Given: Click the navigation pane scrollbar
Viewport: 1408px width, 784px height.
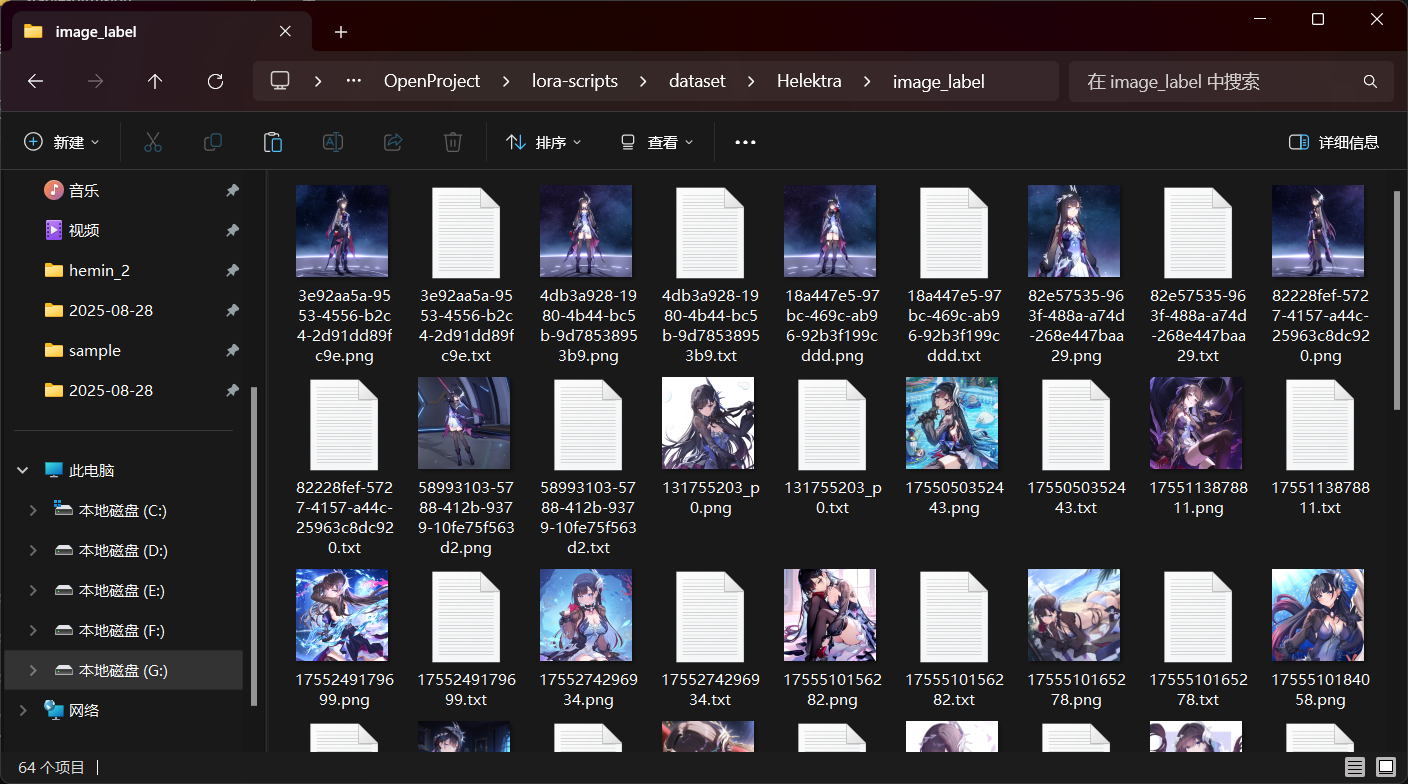Looking at the screenshot, I should pyautogui.click(x=254, y=545).
